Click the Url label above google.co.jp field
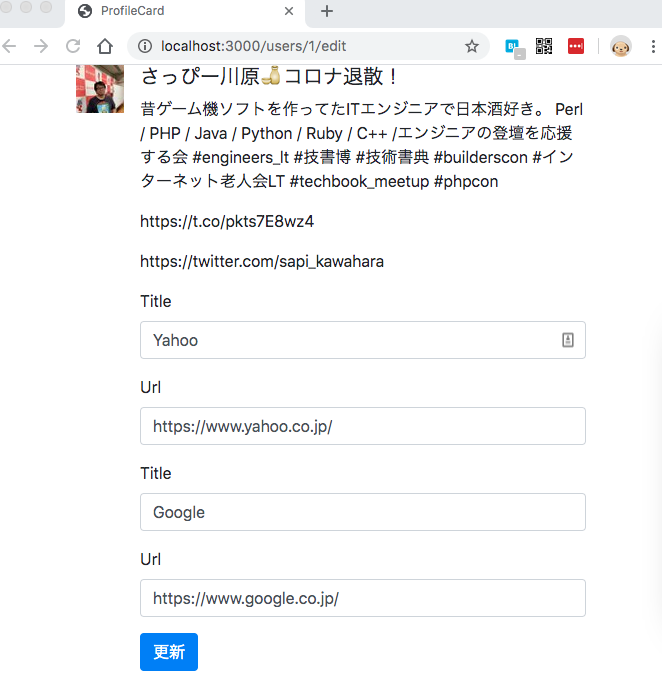 151,559
